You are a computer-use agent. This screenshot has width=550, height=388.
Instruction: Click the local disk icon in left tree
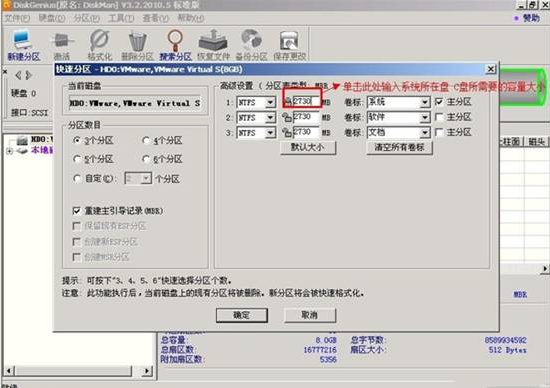[22, 151]
